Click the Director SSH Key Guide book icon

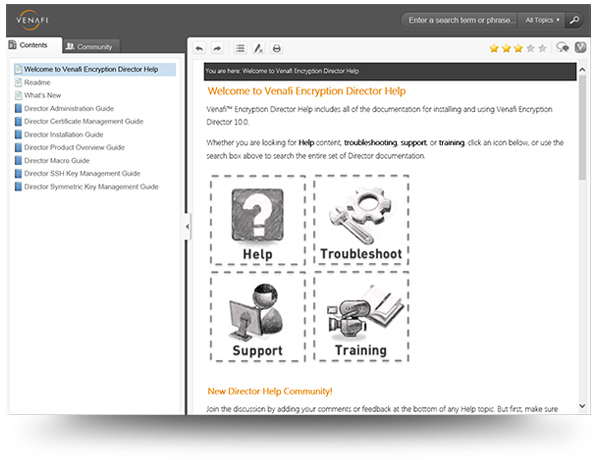18,173
